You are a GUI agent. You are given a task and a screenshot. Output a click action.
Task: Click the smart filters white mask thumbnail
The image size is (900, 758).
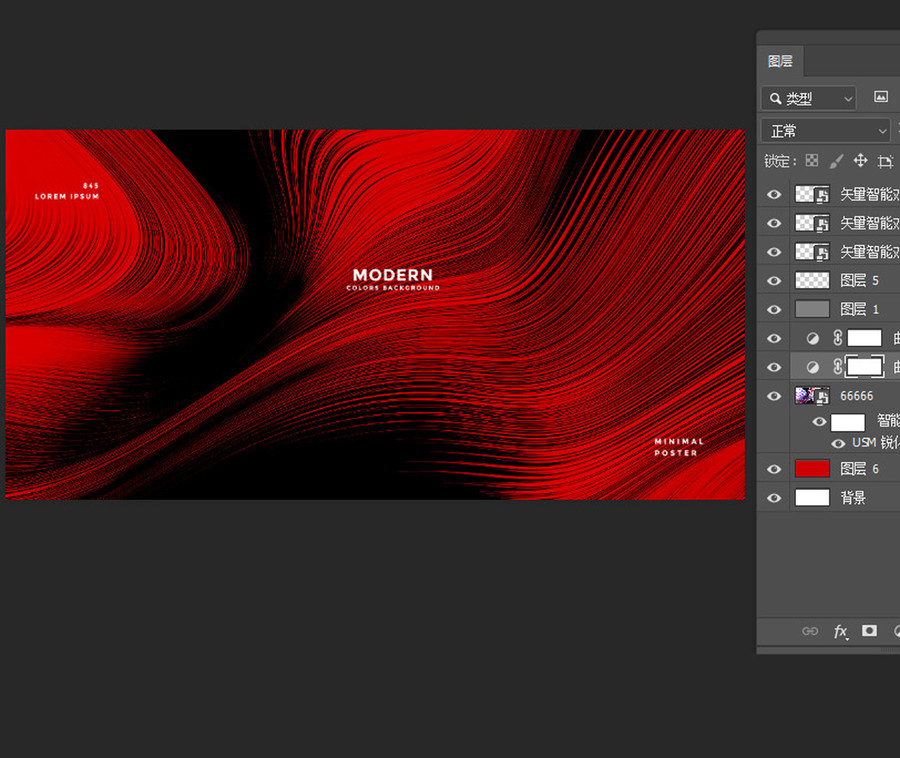848,423
